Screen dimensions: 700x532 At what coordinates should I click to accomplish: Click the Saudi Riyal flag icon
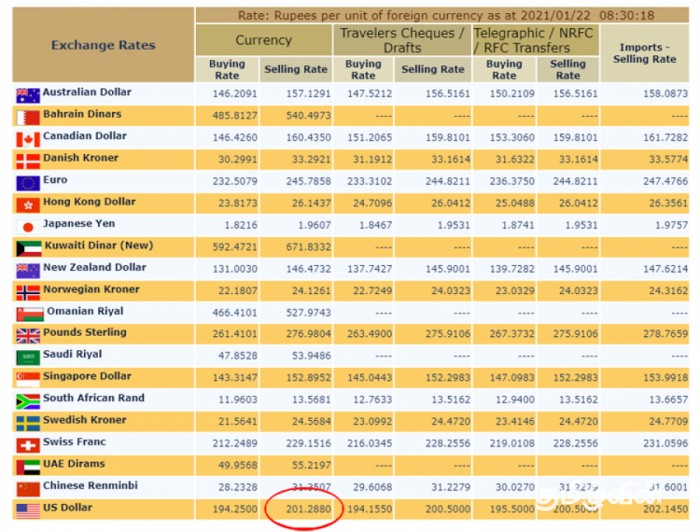(x=27, y=357)
